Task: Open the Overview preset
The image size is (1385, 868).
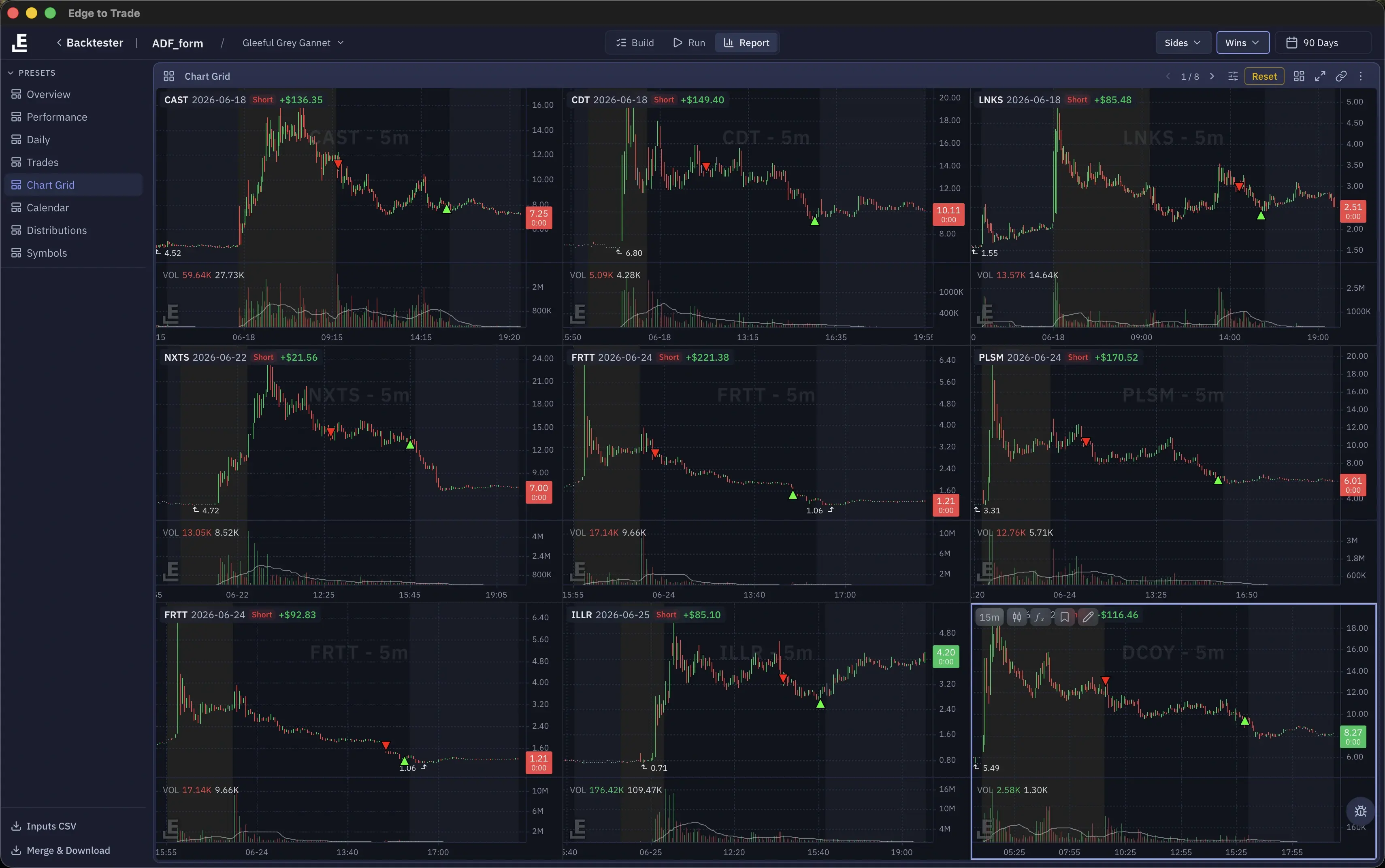Action: point(73,94)
